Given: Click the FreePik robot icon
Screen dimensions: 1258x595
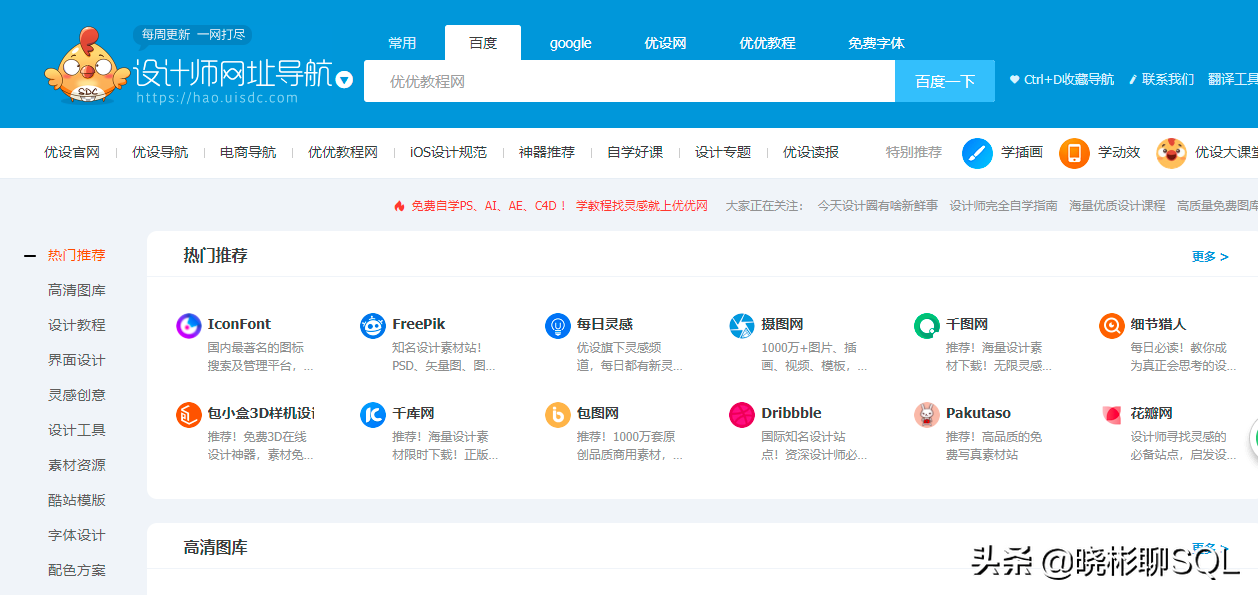Looking at the screenshot, I should click(x=373, y=325).
